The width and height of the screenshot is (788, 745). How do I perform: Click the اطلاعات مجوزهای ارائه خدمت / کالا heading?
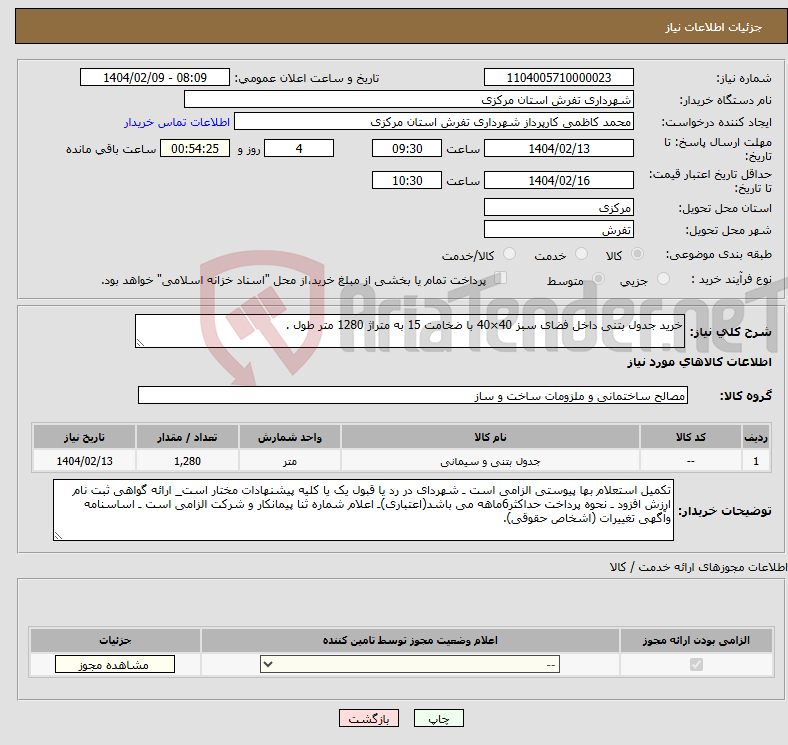coord(698,567)
